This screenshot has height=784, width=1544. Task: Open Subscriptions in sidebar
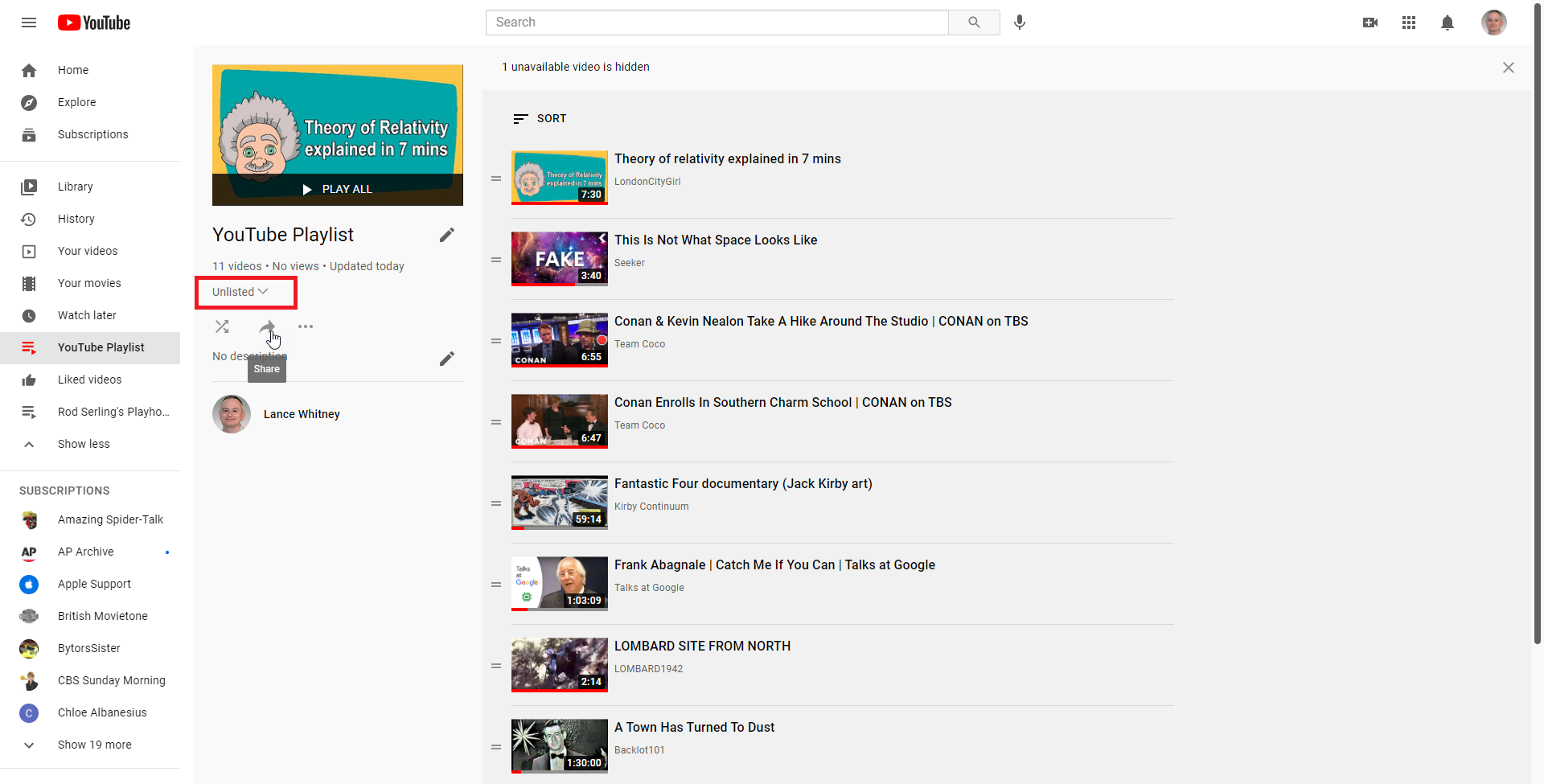click(x=90, y=134)
